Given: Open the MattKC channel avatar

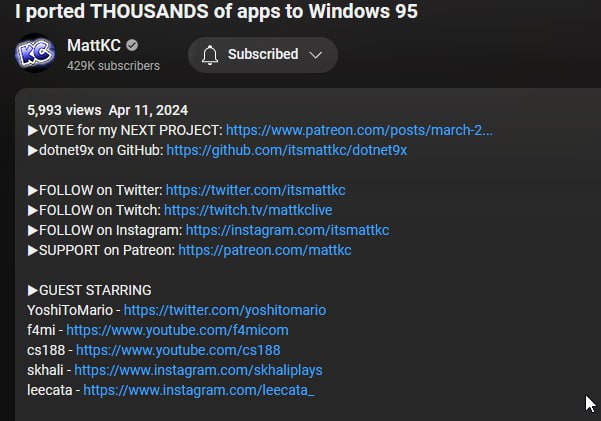Looking at the screenshot, I should (x=35, y=53).
